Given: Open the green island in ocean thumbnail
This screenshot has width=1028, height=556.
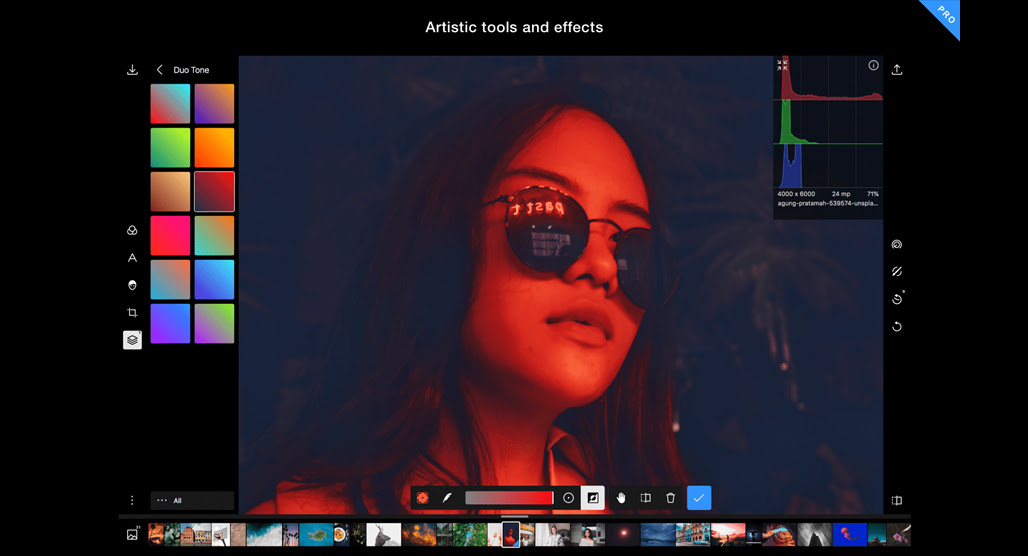Looking at the screenshot, I should tap(316, 535).
